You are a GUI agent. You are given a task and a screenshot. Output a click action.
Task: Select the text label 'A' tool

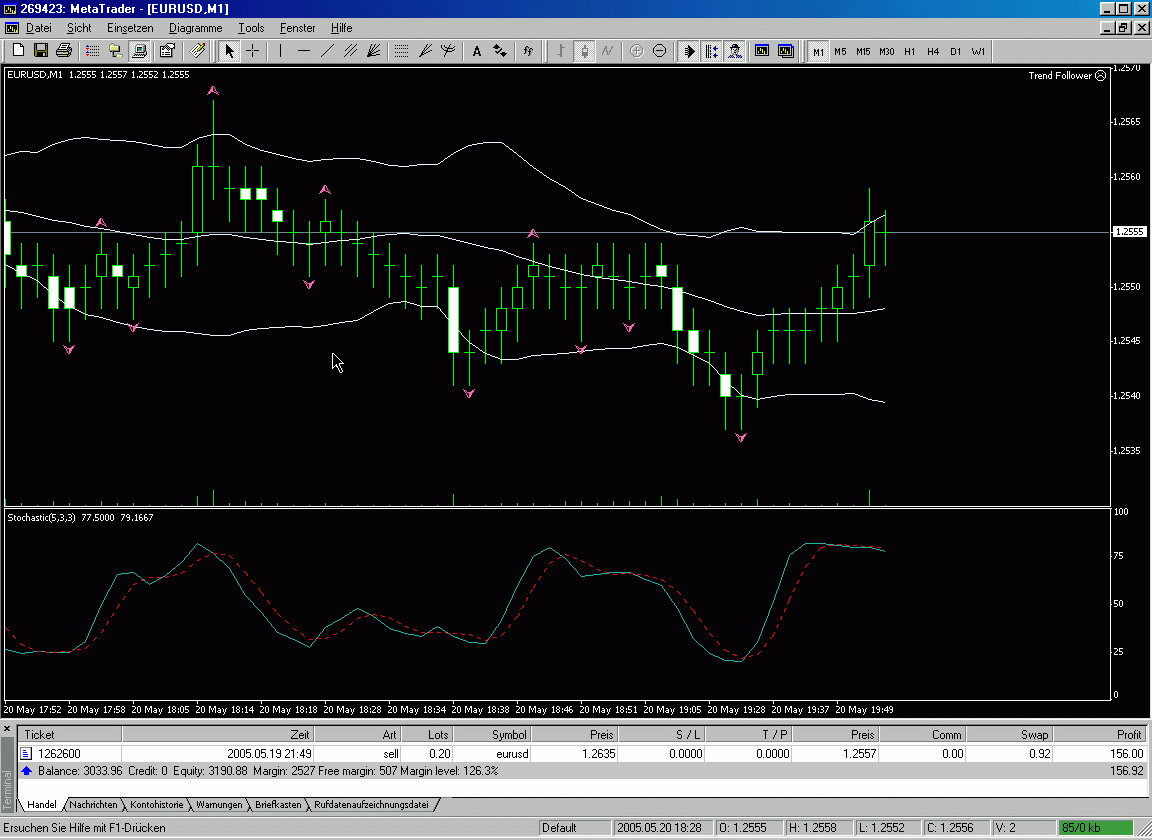tap(476, 51)
